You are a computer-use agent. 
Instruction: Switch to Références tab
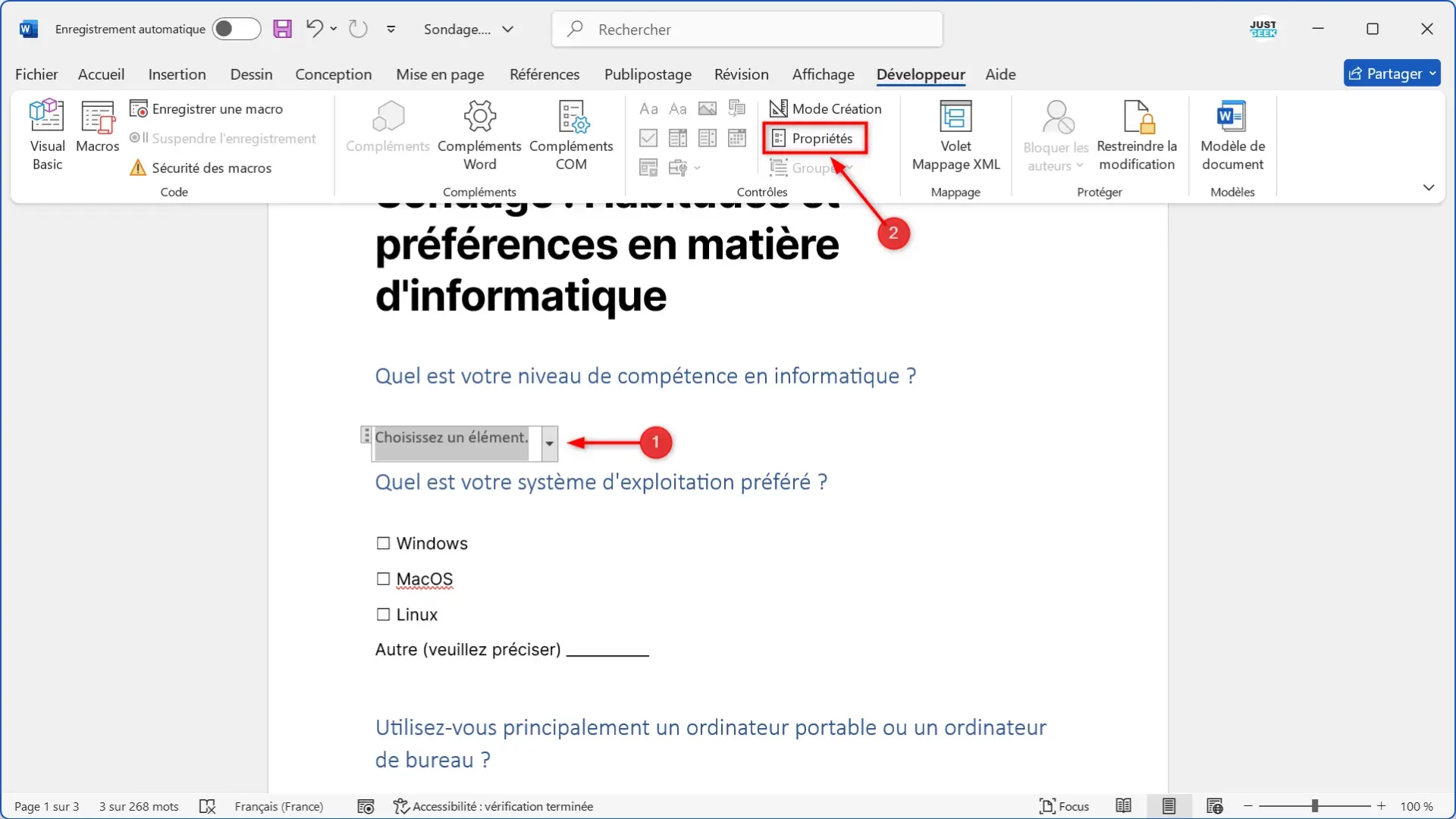544,74
